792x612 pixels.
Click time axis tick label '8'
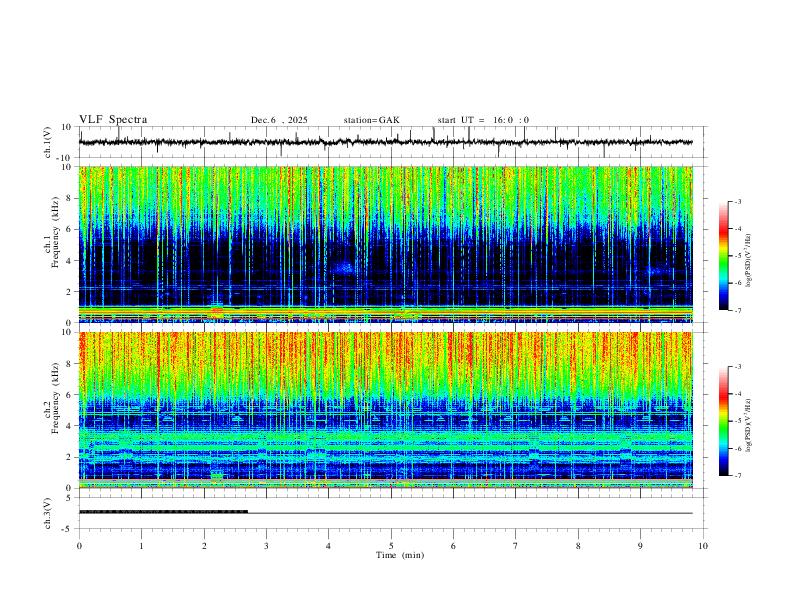pyautogui.click(x=578, y=546)
